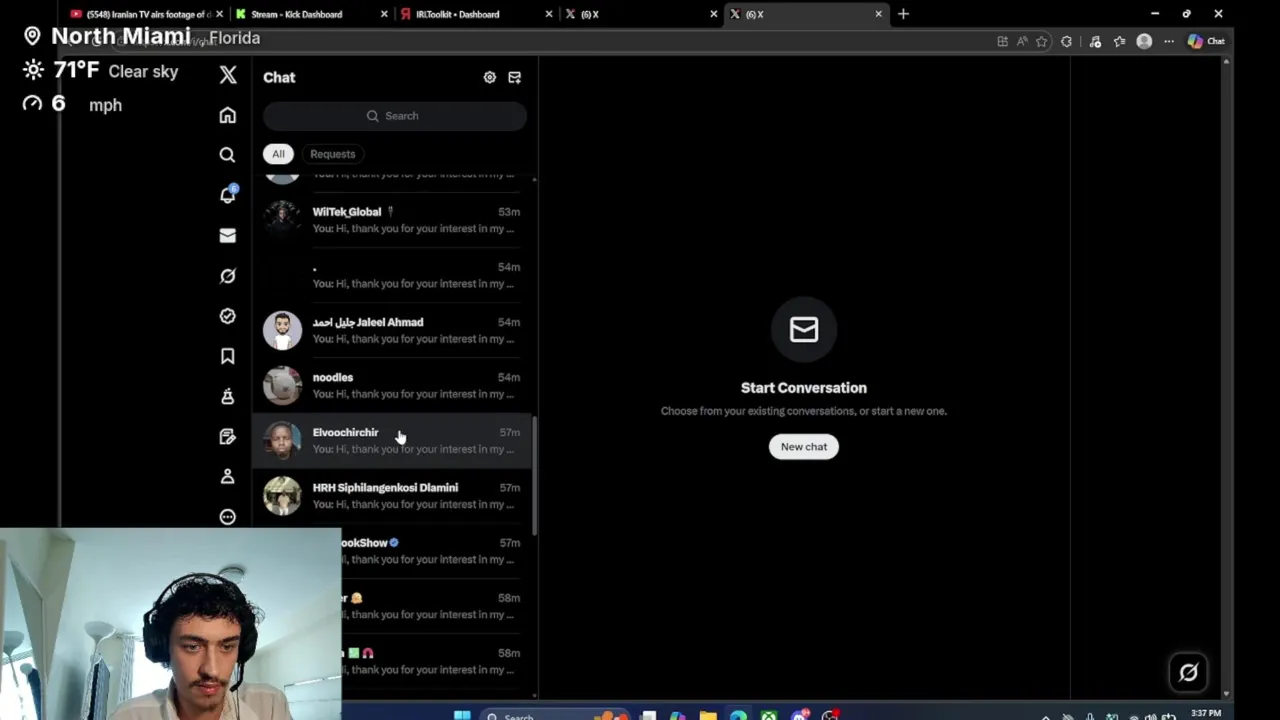Image resolution: width=1280 pixels, height=720 pixels.
Task: Click split screen icon in address bar
Action: [1002, 41]
